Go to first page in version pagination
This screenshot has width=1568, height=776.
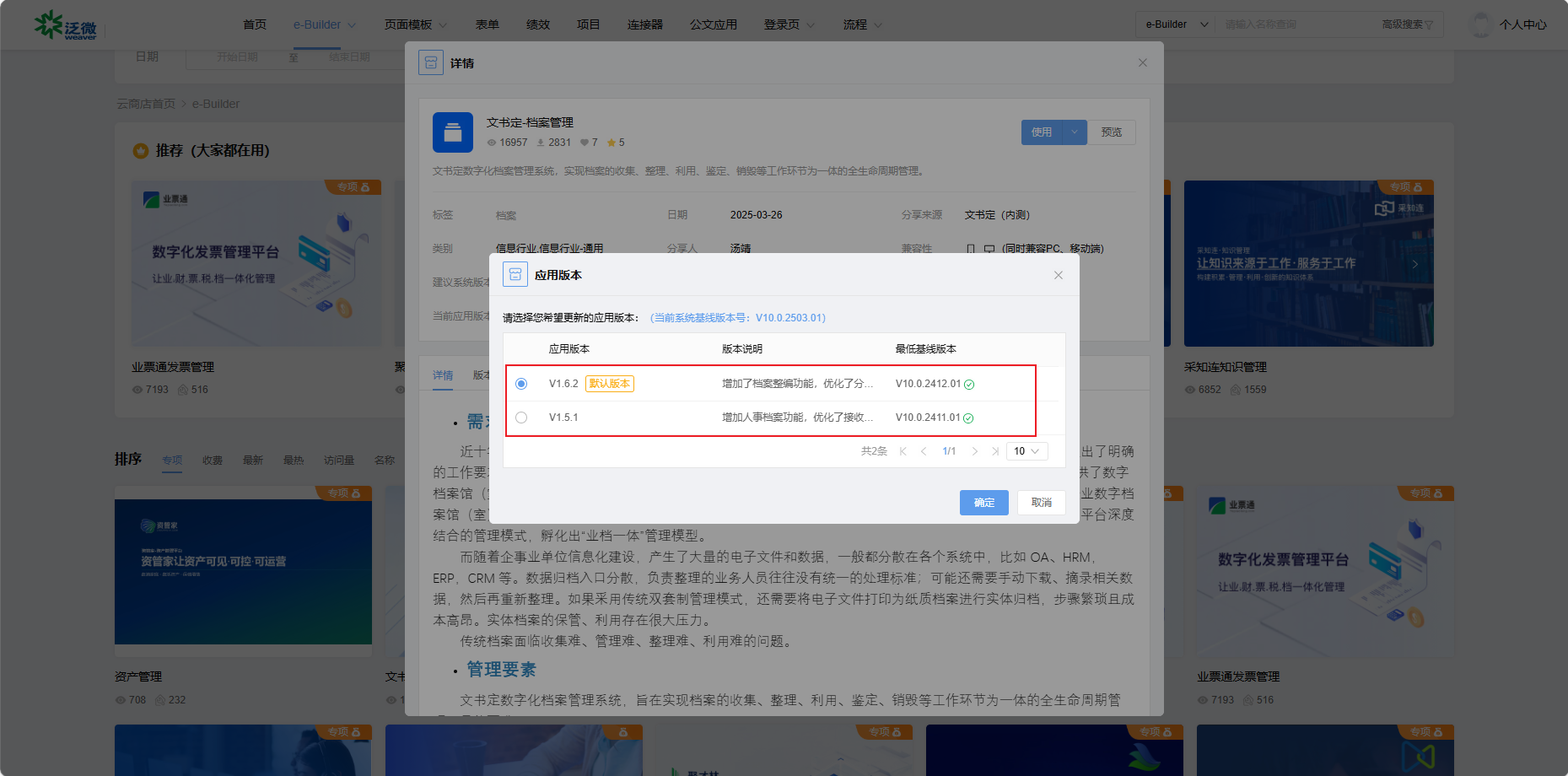(903, 451)
